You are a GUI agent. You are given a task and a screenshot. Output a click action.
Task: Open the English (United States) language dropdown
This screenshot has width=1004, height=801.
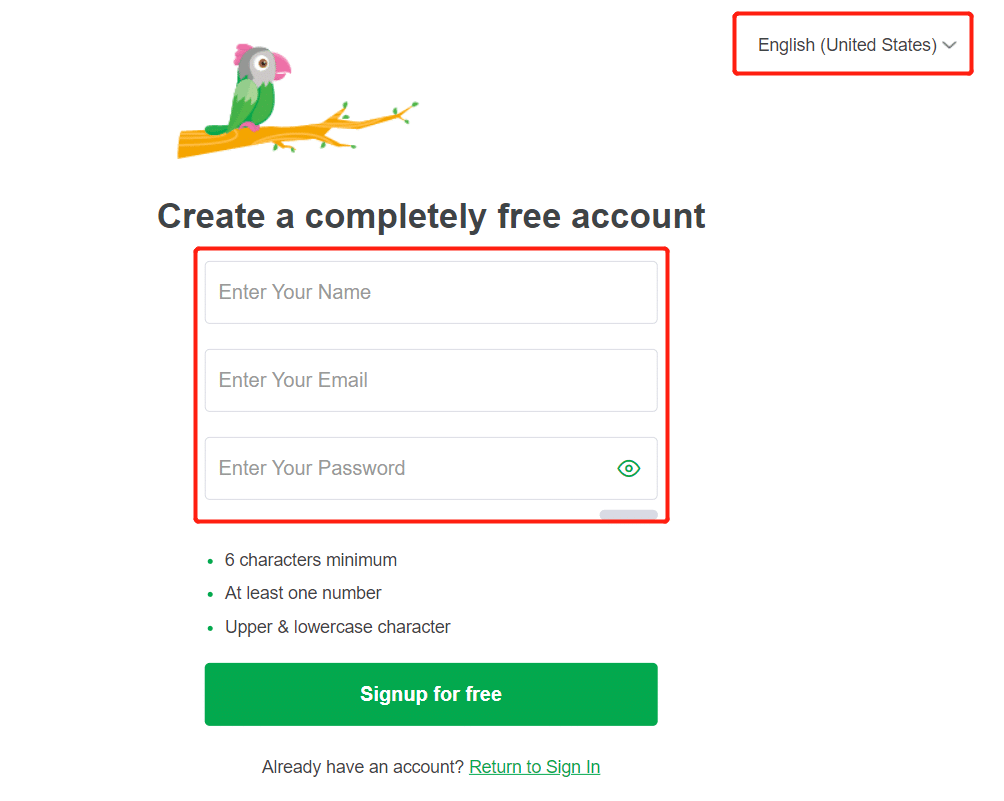[856, 45]
